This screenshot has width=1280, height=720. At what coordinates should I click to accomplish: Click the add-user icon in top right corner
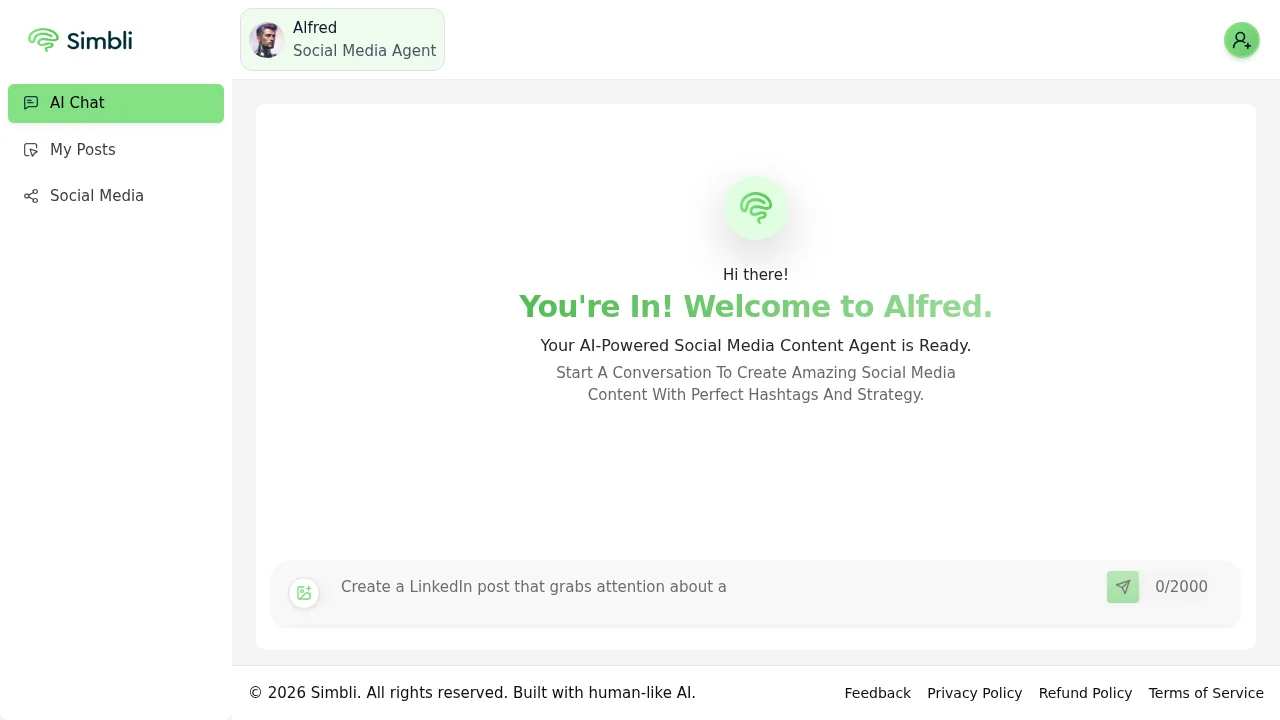[1242, 40]
